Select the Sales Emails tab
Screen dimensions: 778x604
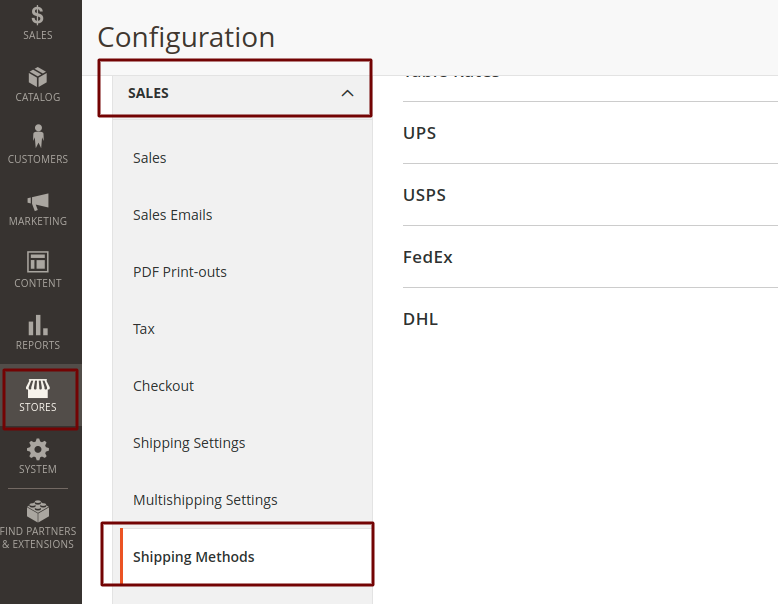[173, 215]
